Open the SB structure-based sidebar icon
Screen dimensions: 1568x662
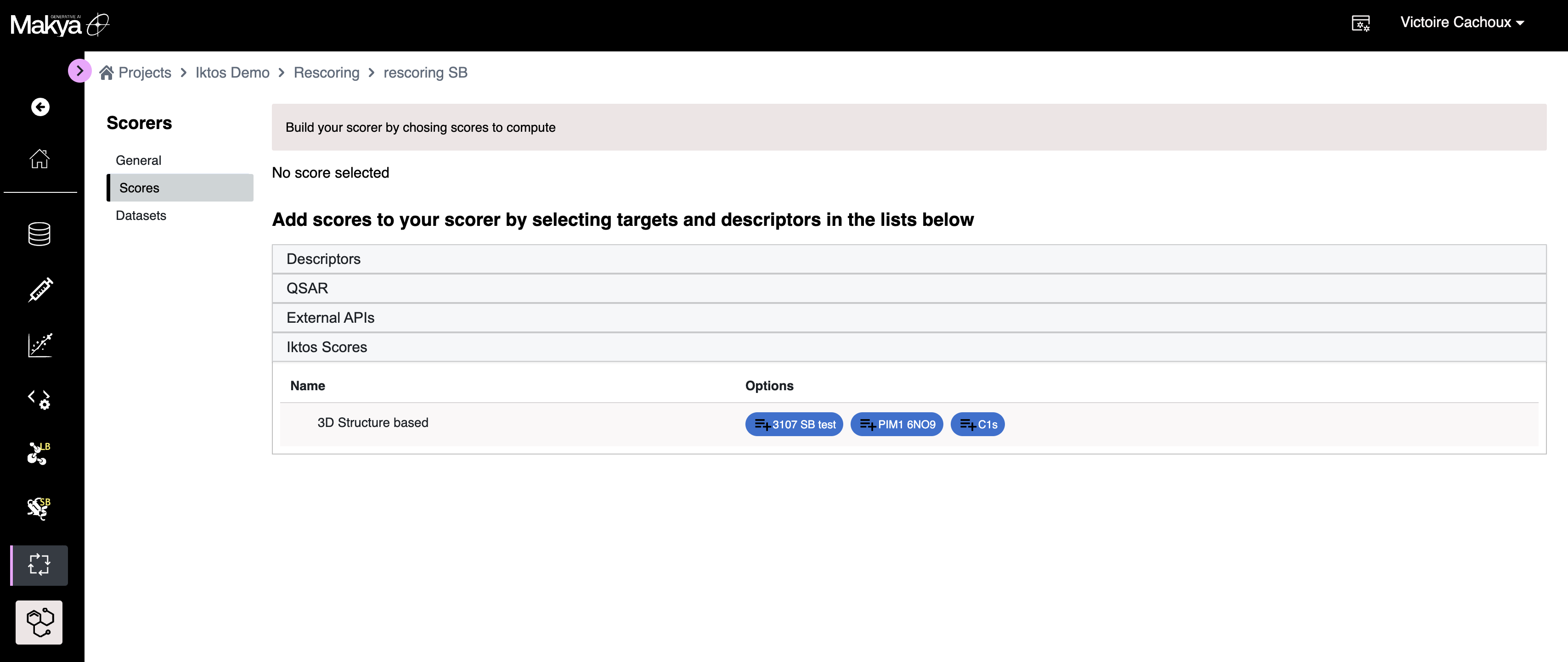[39, 509]
